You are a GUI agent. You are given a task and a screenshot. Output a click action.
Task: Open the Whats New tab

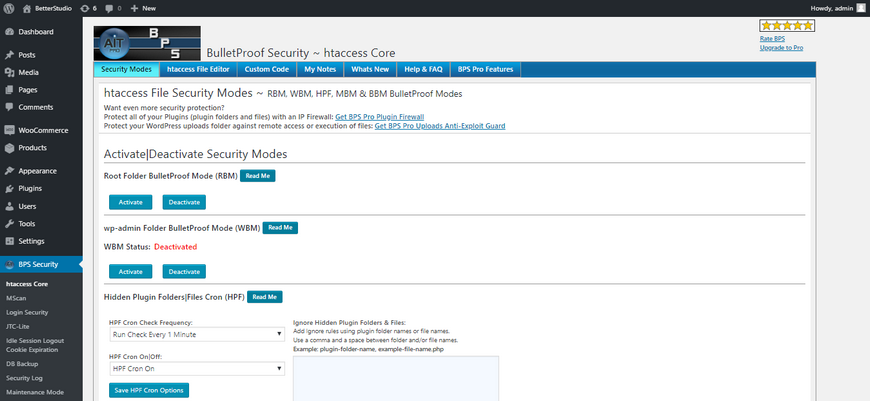pos(370,69)
